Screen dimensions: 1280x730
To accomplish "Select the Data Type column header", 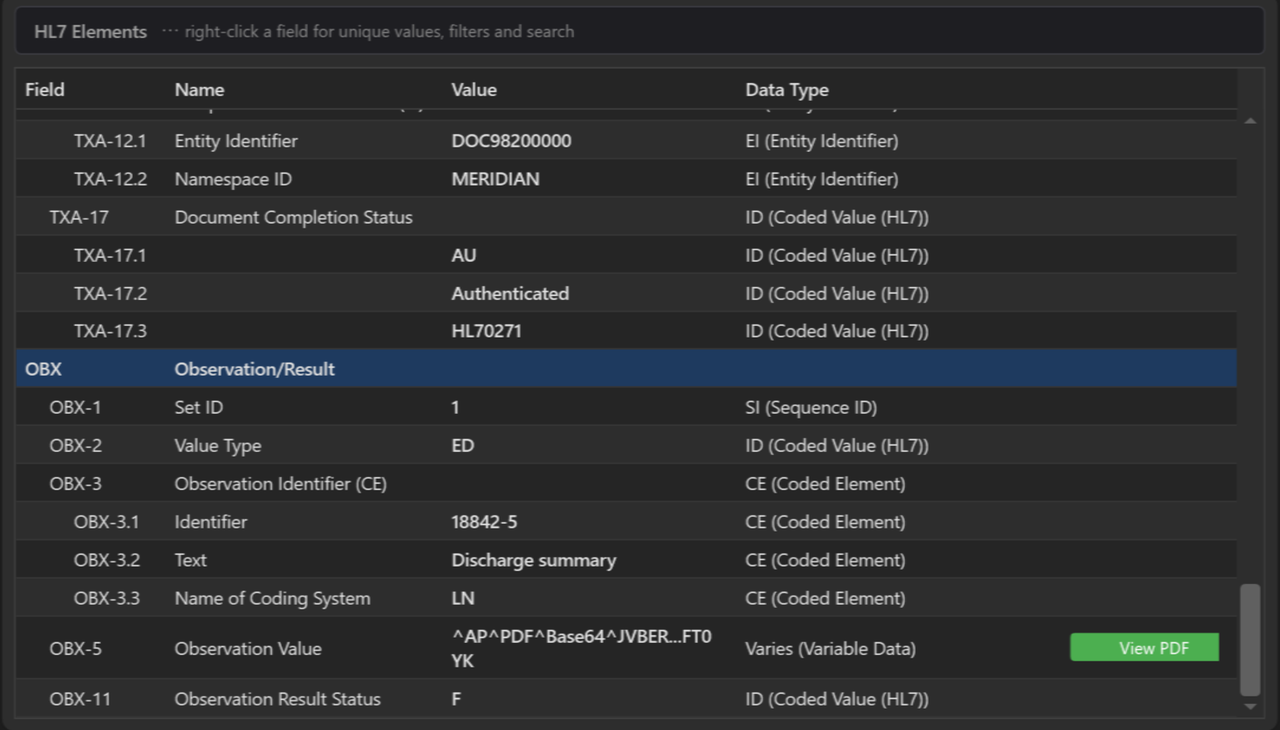I will click(x=787, y=89).
